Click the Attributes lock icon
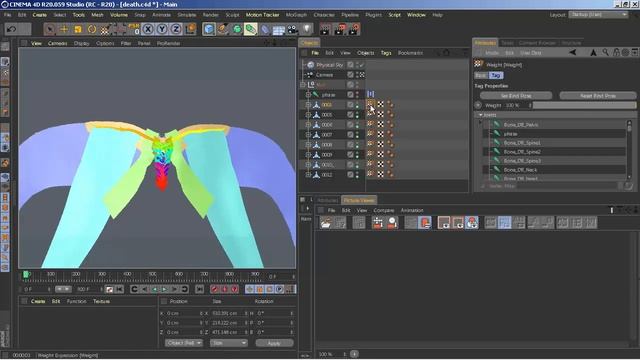The height and width of the screenshot is (360, 640). [616, 52]
